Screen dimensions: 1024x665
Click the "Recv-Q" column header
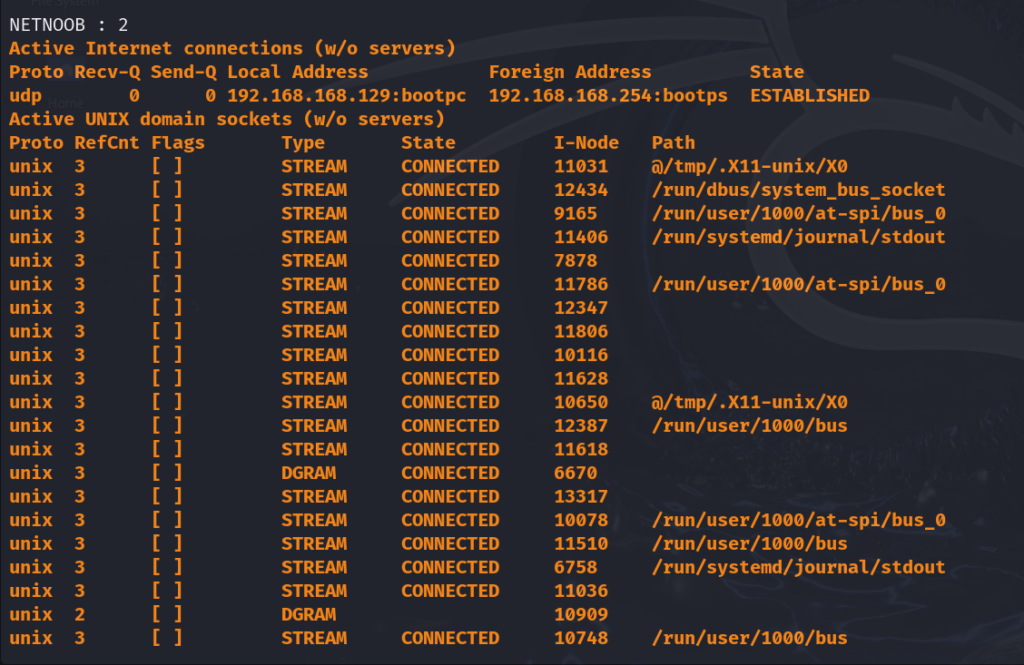(107, 72)
